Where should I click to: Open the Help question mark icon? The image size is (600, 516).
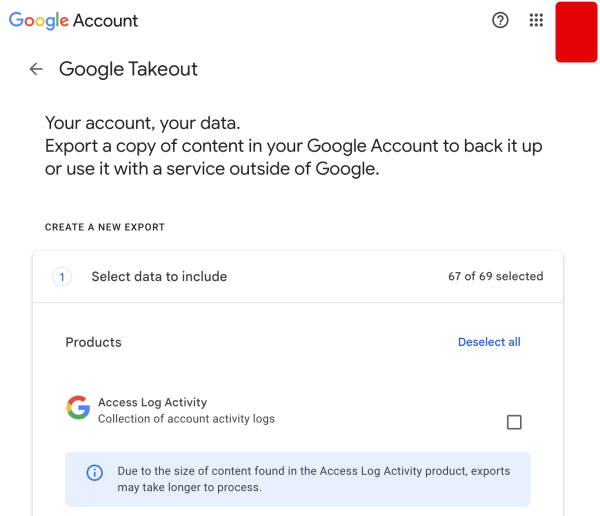click(501, 20)
